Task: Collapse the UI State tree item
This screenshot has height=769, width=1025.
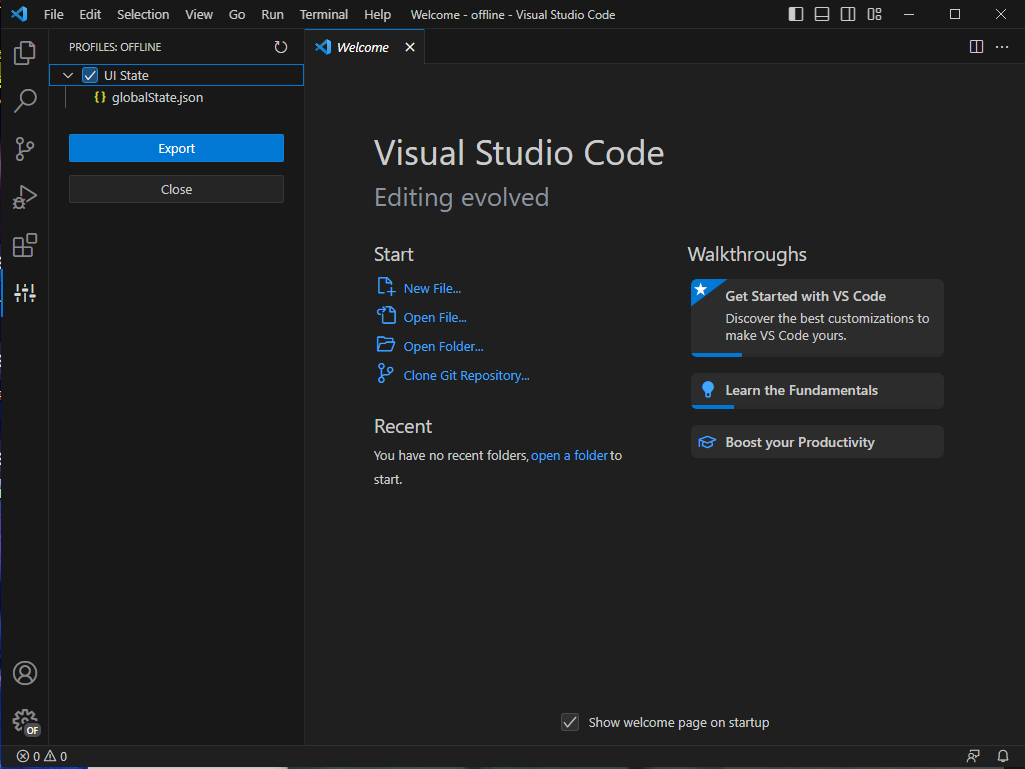Action: (68, 74)
